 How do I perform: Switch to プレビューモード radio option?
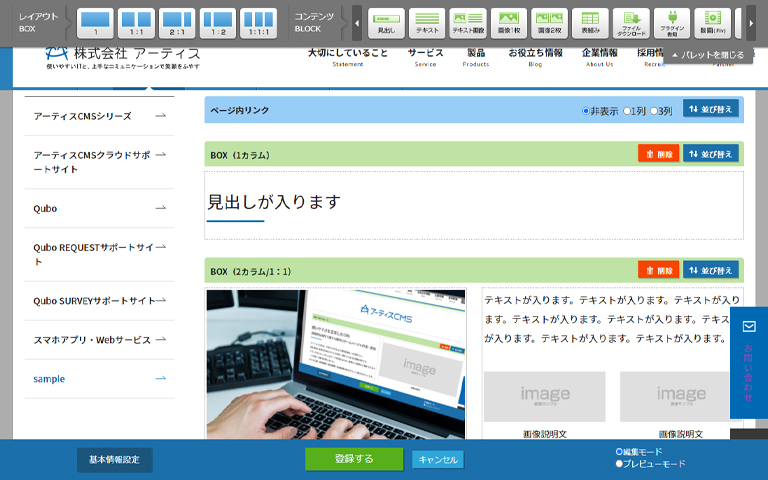pos(620,464)
